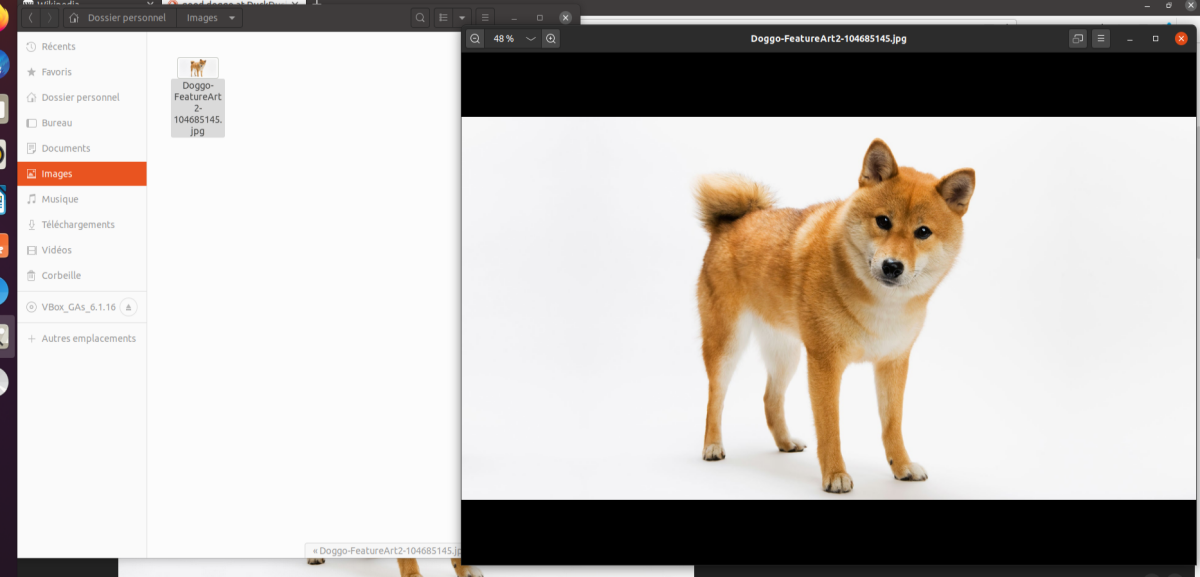
Task: Open Musique in the sidebar
Action: (x=82, y=199)
